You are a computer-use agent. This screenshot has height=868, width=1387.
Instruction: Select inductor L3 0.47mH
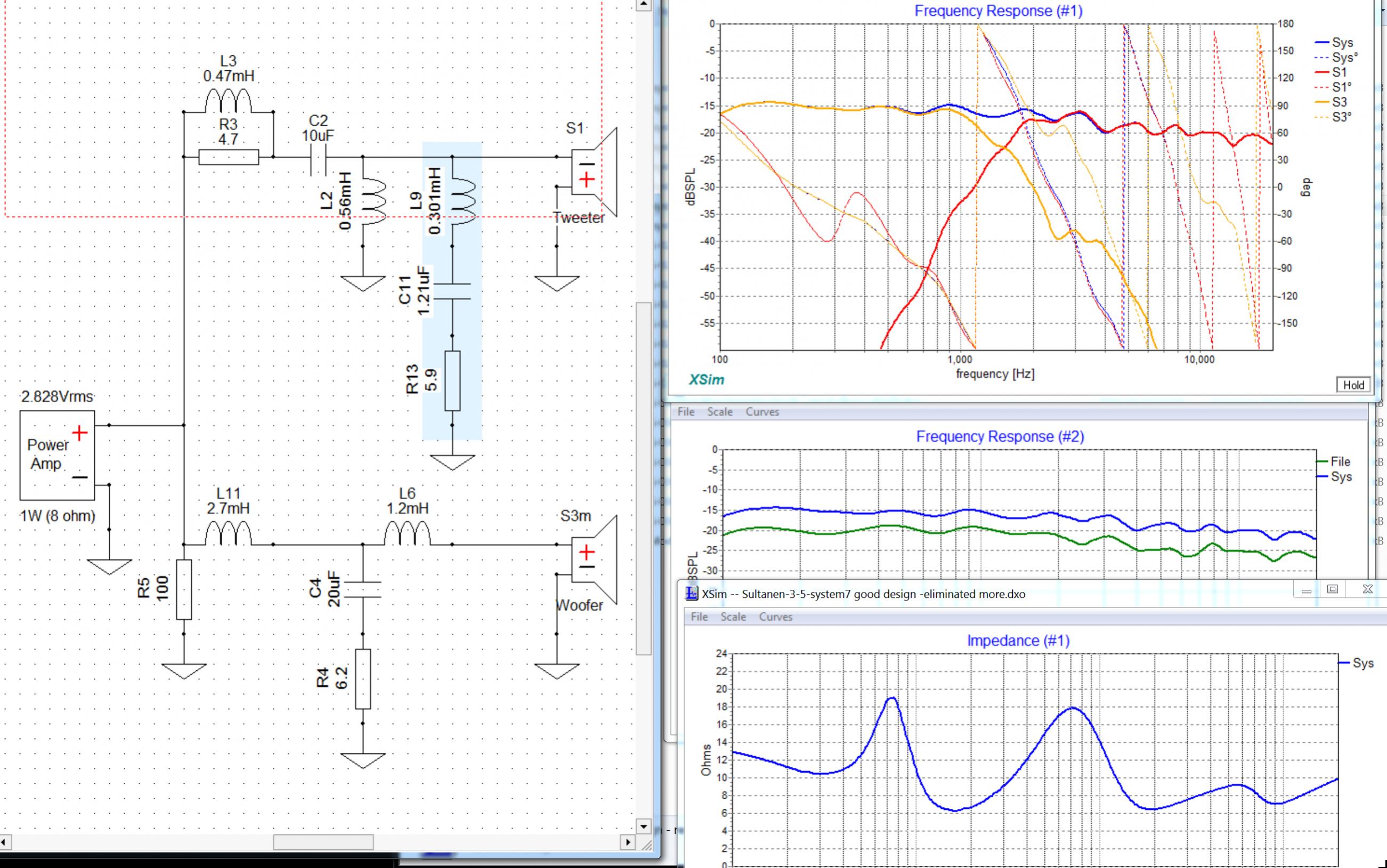point(228,101)
